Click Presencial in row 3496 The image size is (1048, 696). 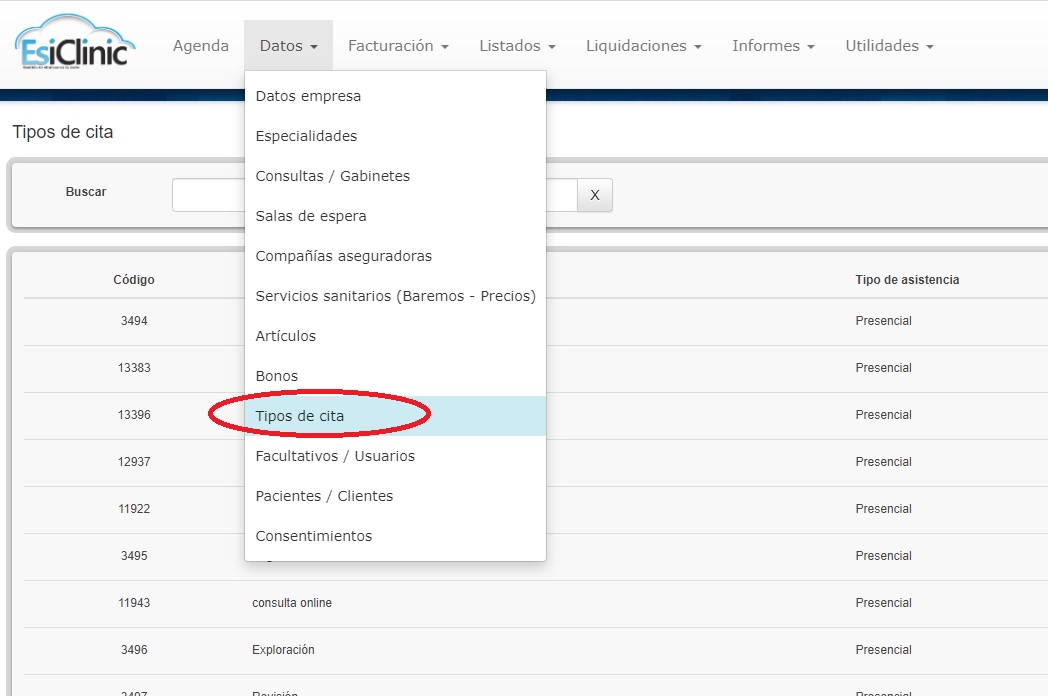click(884, 649)
